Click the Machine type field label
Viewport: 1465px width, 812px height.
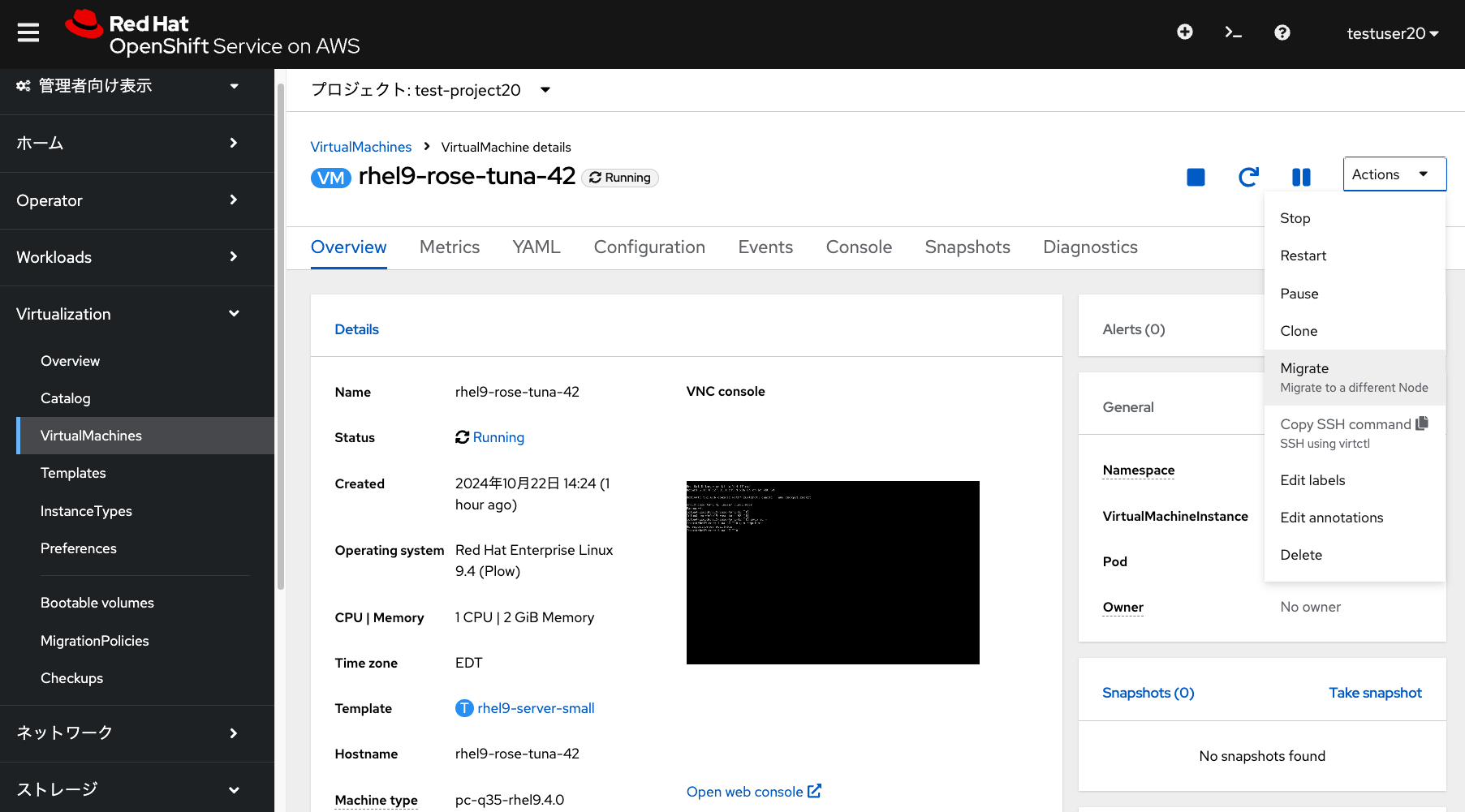(x=376, y=800)
